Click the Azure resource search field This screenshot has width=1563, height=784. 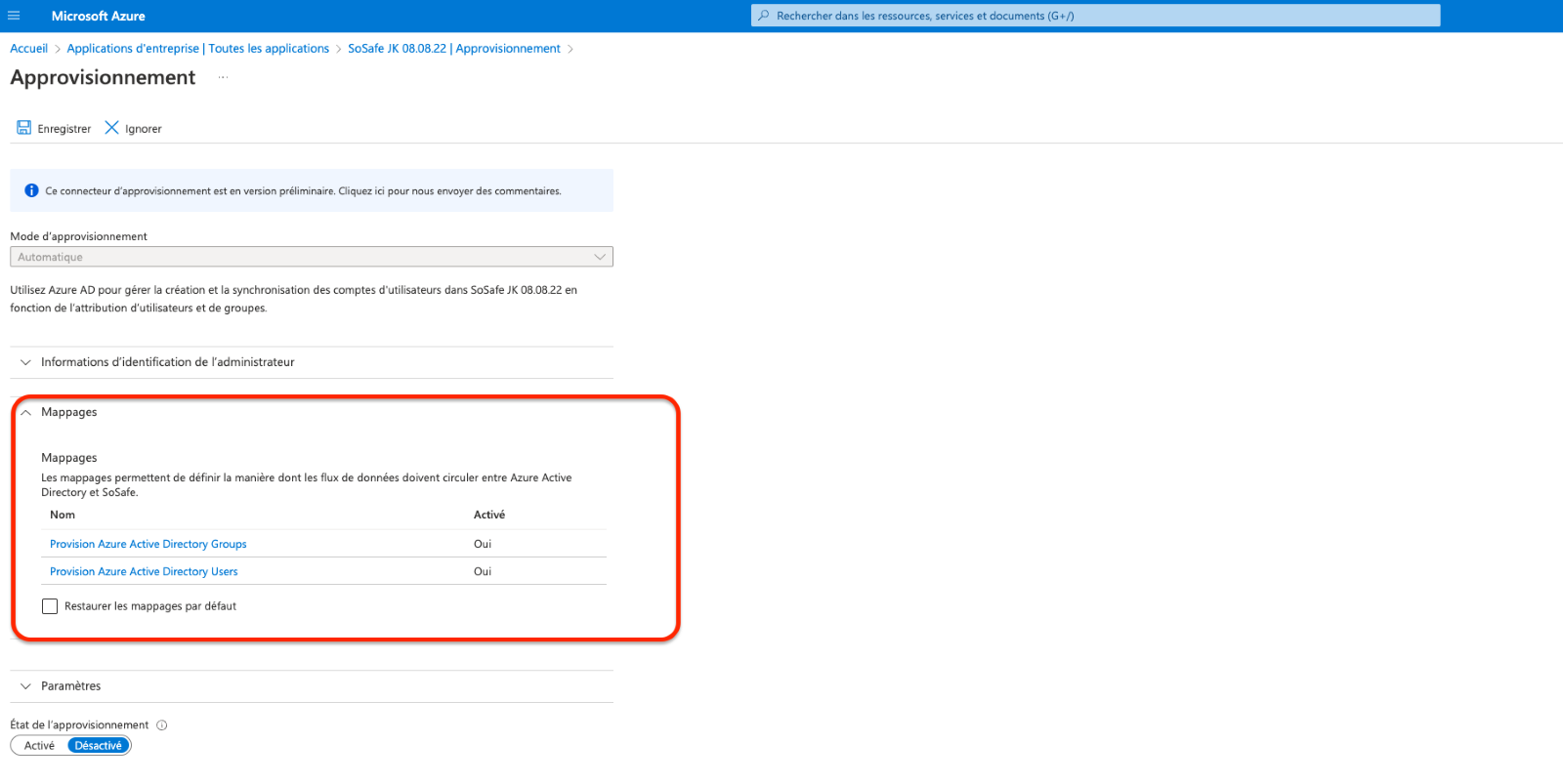(x=1094, y=16)
